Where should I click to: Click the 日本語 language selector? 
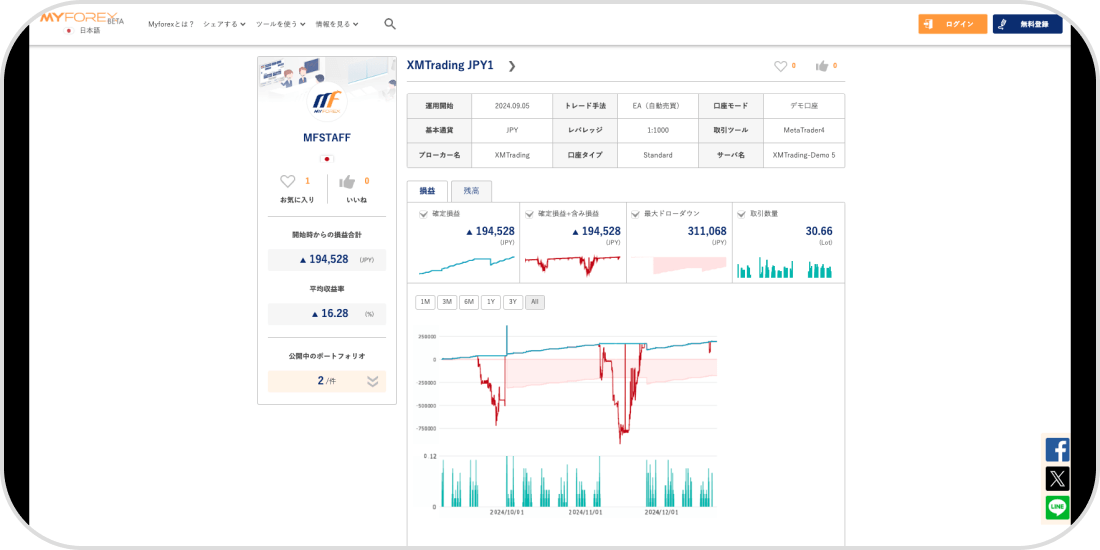pos(83,31)
